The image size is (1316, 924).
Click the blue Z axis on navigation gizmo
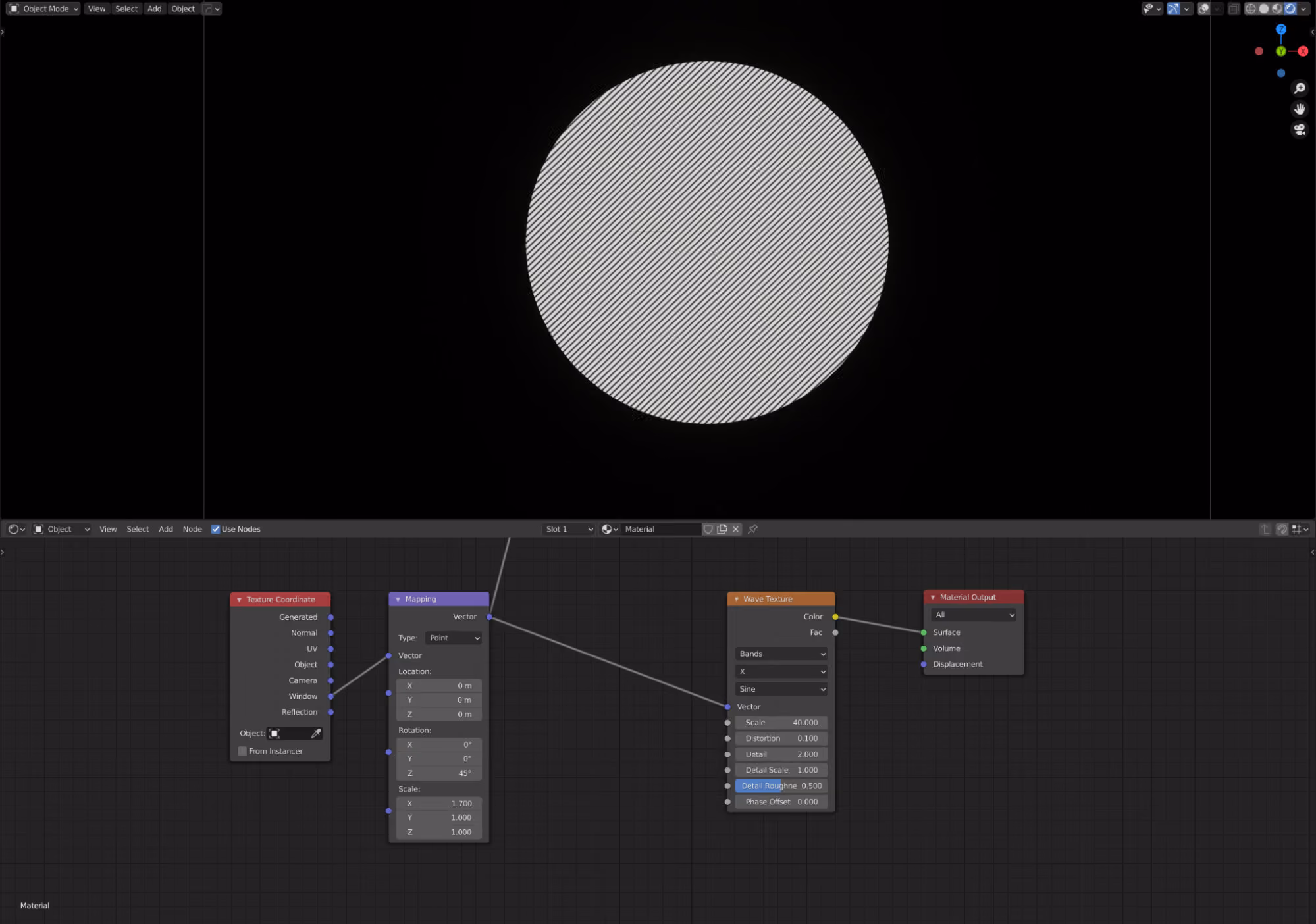tap(1281, 29)
